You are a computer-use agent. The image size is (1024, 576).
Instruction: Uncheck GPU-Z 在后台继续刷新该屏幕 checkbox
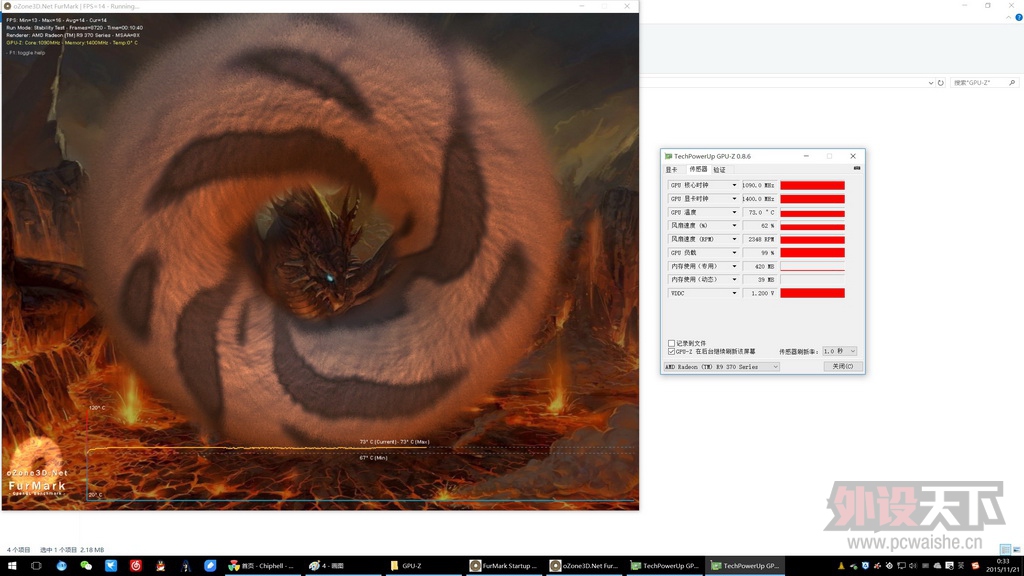pyautogui.click(x=671, y=351)
